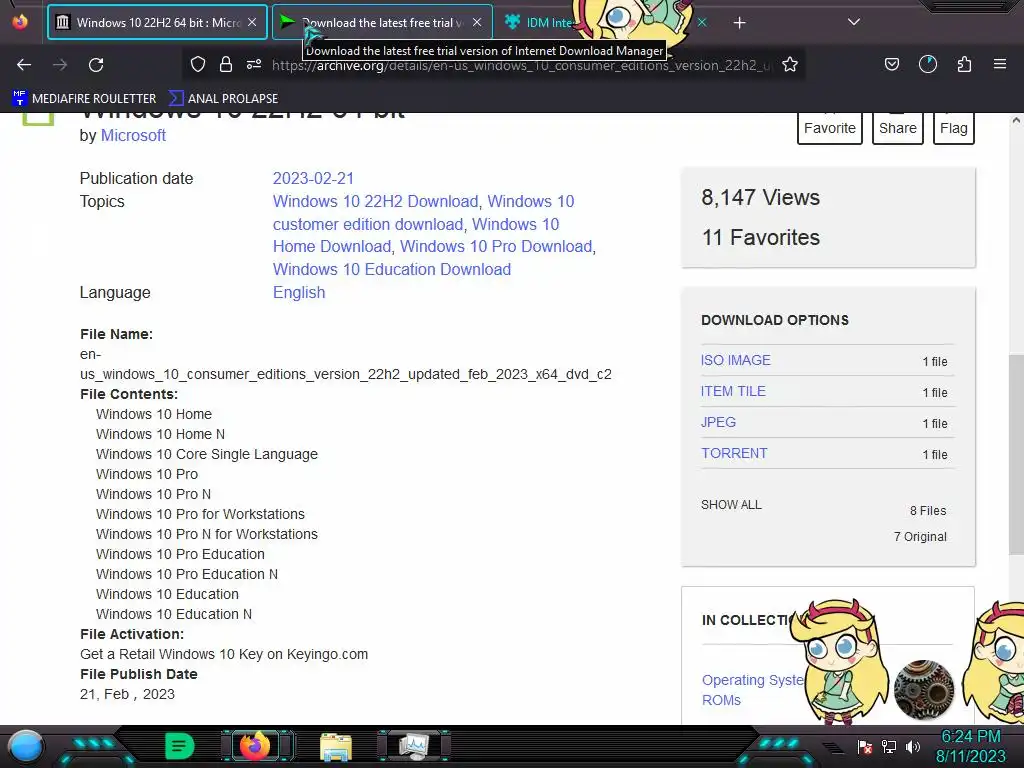The image size is (1024, 768).
Task: Favorite this archive item
Action: (829, 128)
